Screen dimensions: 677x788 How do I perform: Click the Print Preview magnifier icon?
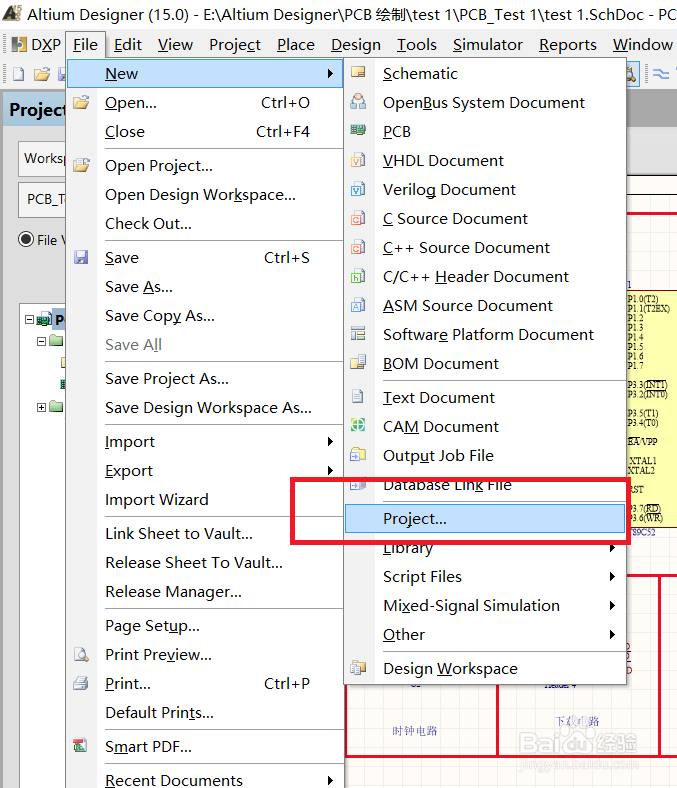click(x=81, y=654)
